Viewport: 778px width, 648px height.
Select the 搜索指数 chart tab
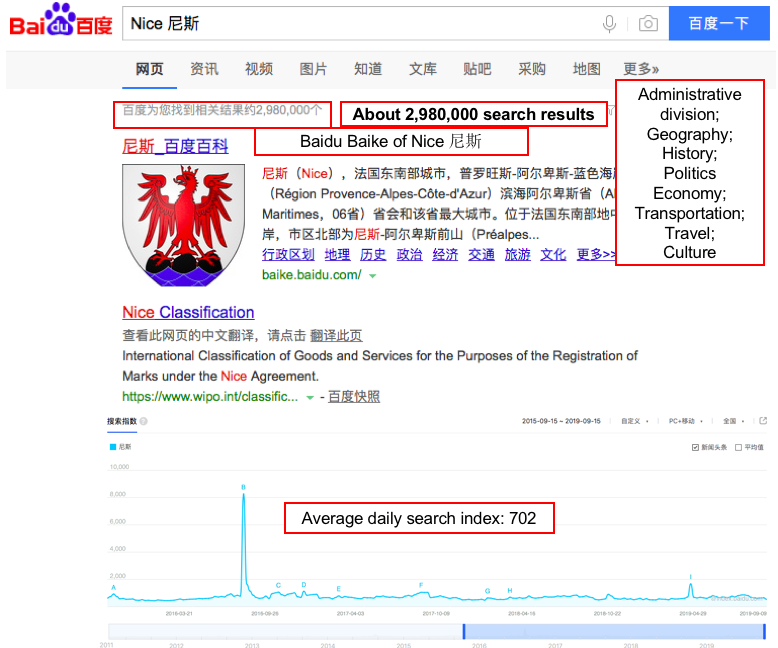tap(122, 421)
